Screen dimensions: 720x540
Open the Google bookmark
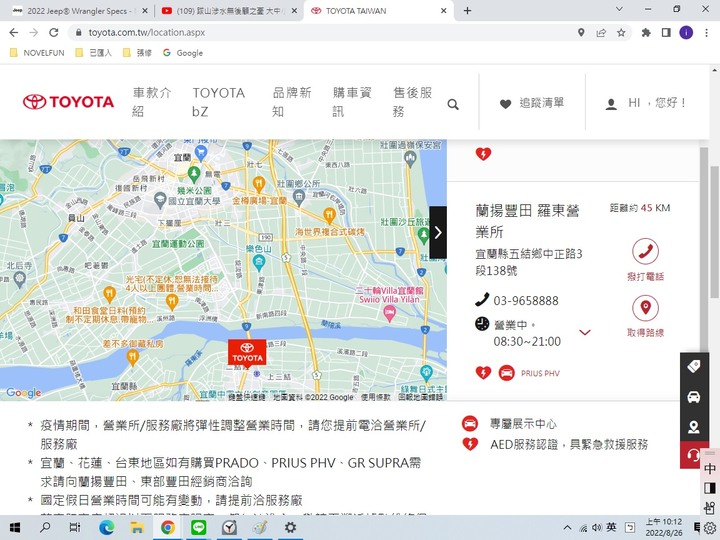point(183,53)
